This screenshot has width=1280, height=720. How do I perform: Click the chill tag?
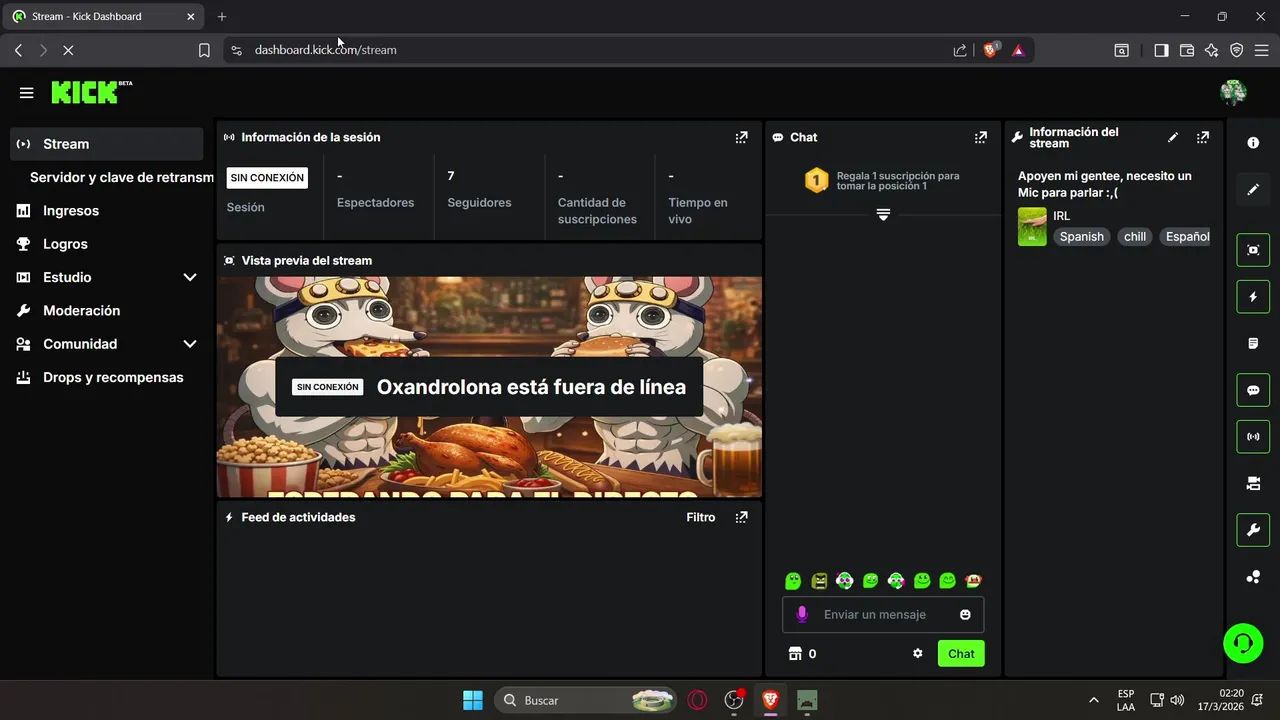point(1135,237)
